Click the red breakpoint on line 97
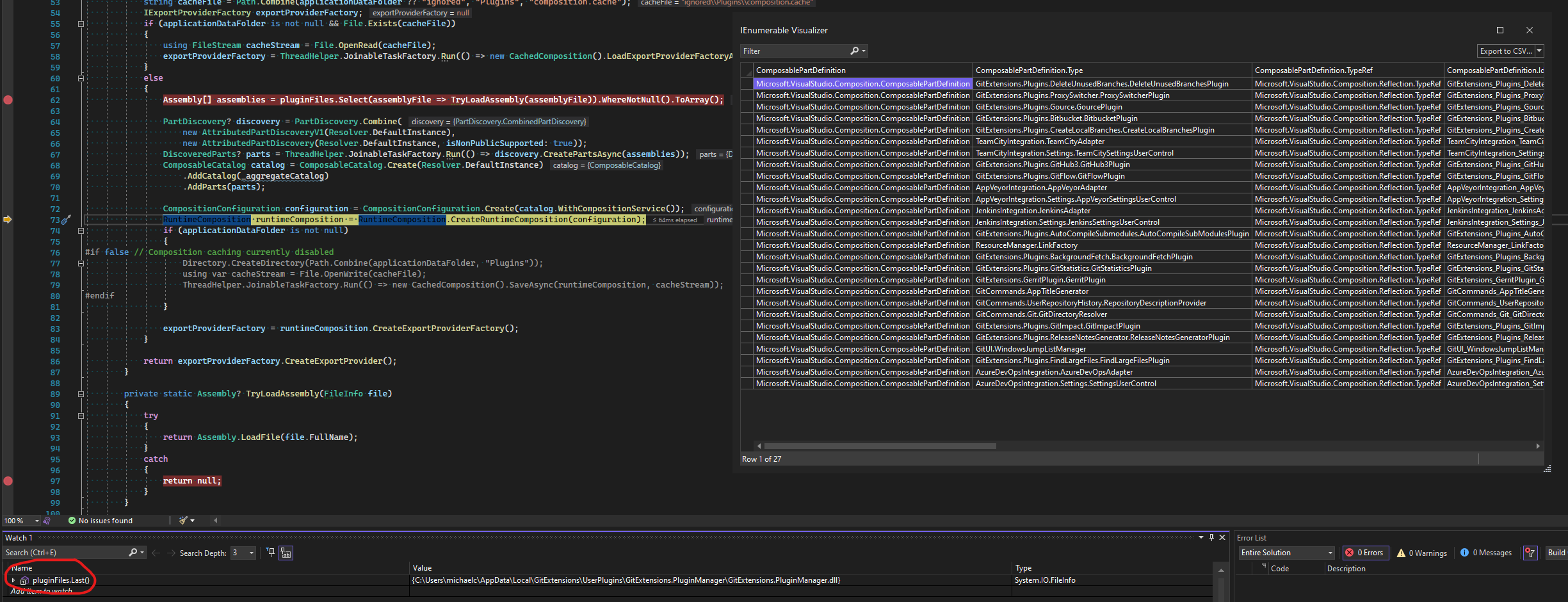Image resolution: width=1568 pixels, height=602 pixels. click(8, 480)
